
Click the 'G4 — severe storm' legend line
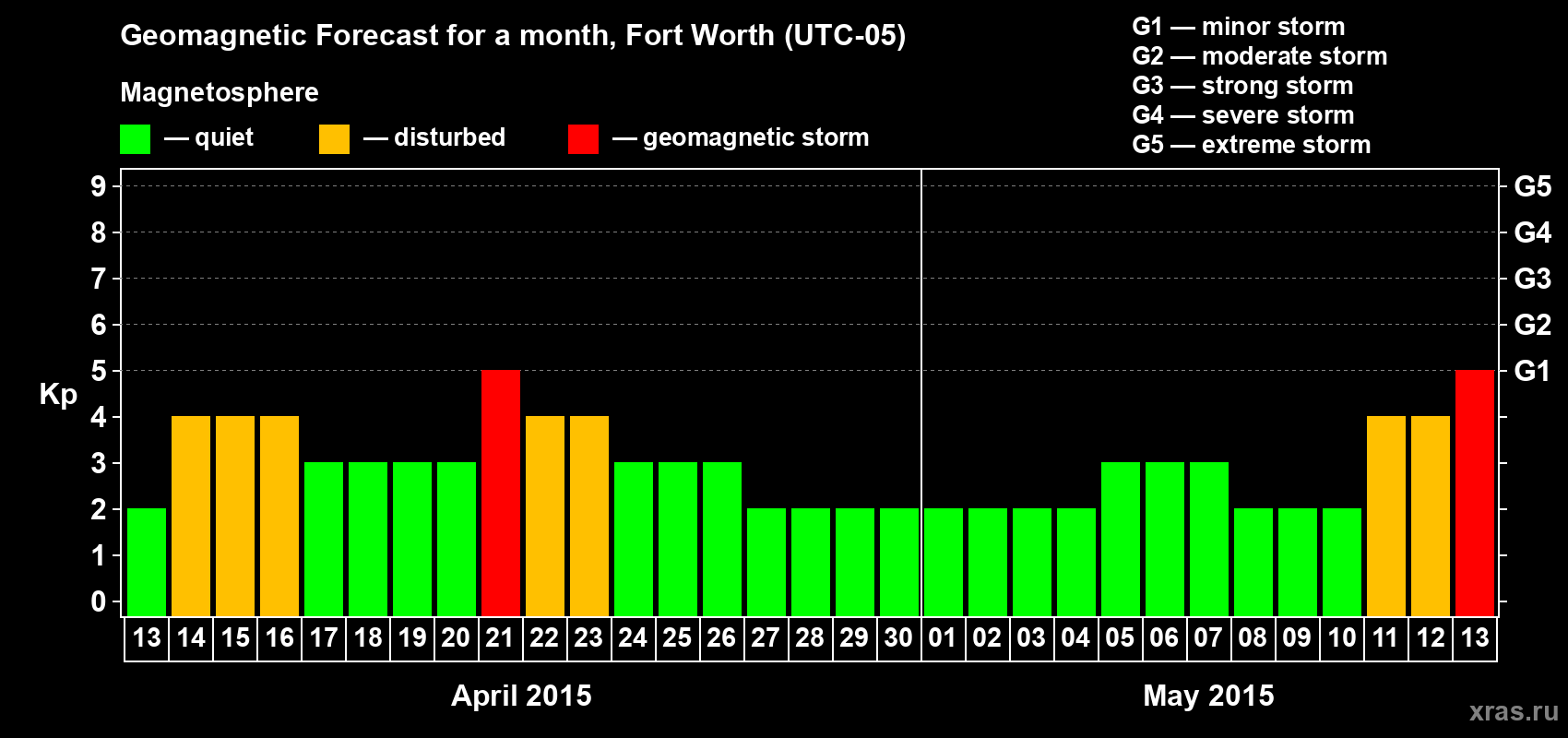tap(1243, 115)
